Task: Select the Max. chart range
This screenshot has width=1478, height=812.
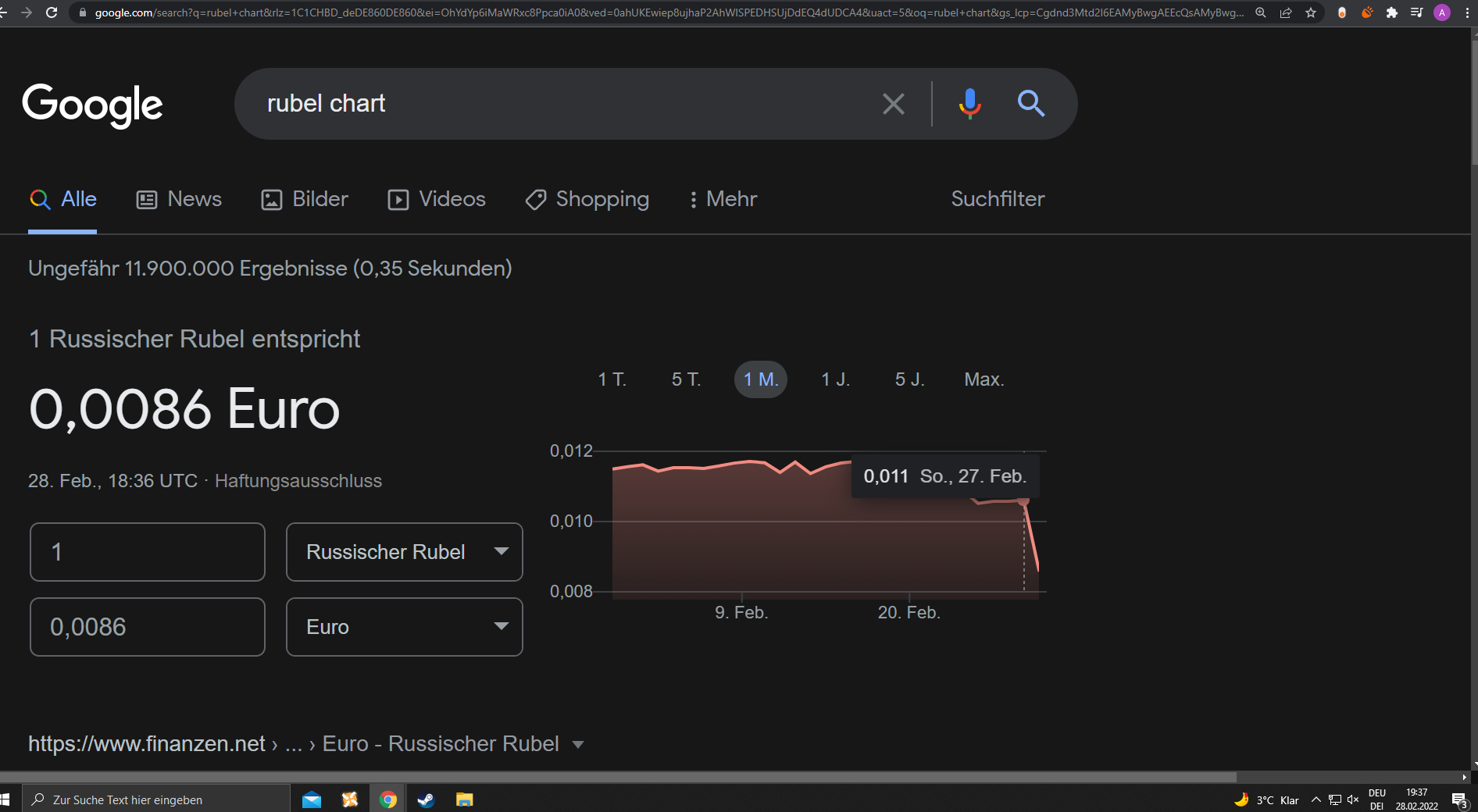Action: coord(984,379)
